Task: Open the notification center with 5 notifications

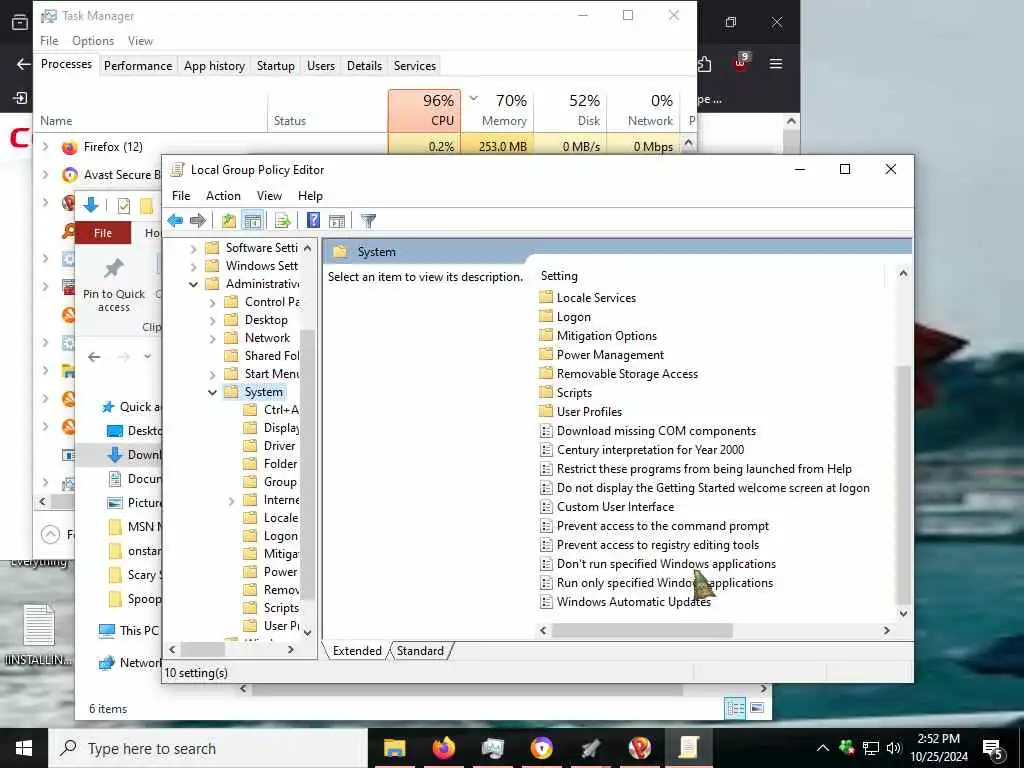Action: coord(993,749)
